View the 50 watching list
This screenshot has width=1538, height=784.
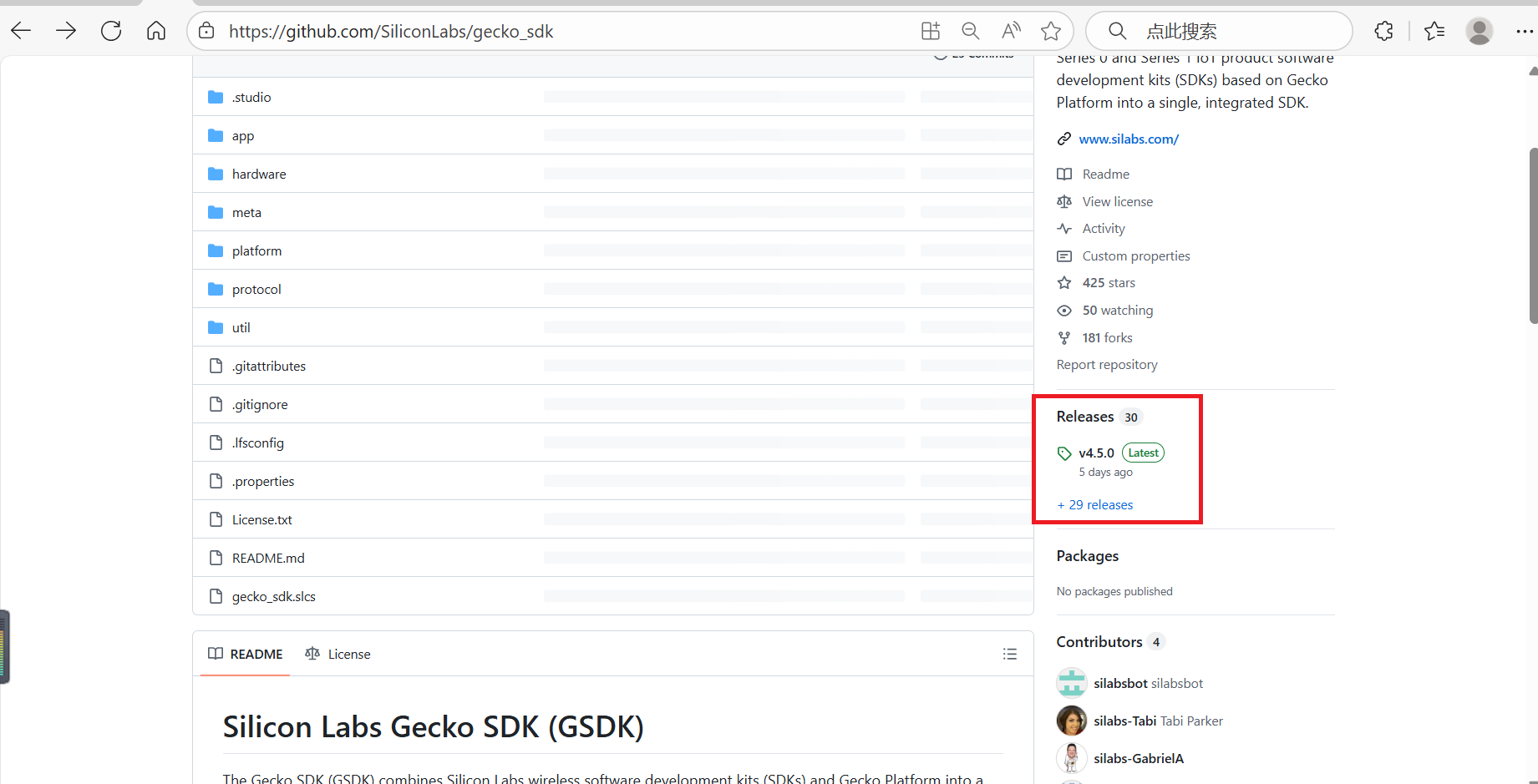coord(1118,310)
